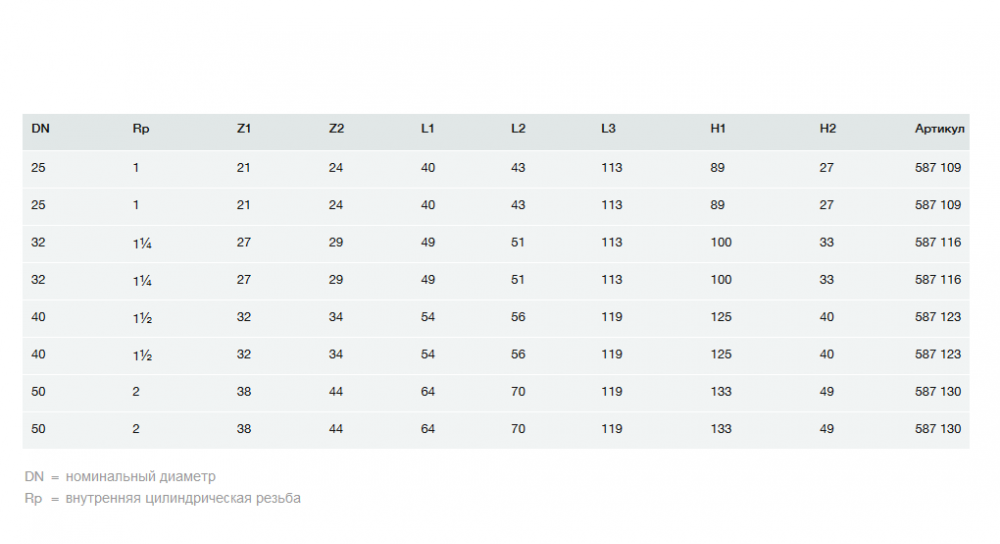The height and width of the screenshot is (544, 1000).
Task: Click the 'Rp = внутренняя цилиндрическая резьба' legend
Action: point(162,498)
